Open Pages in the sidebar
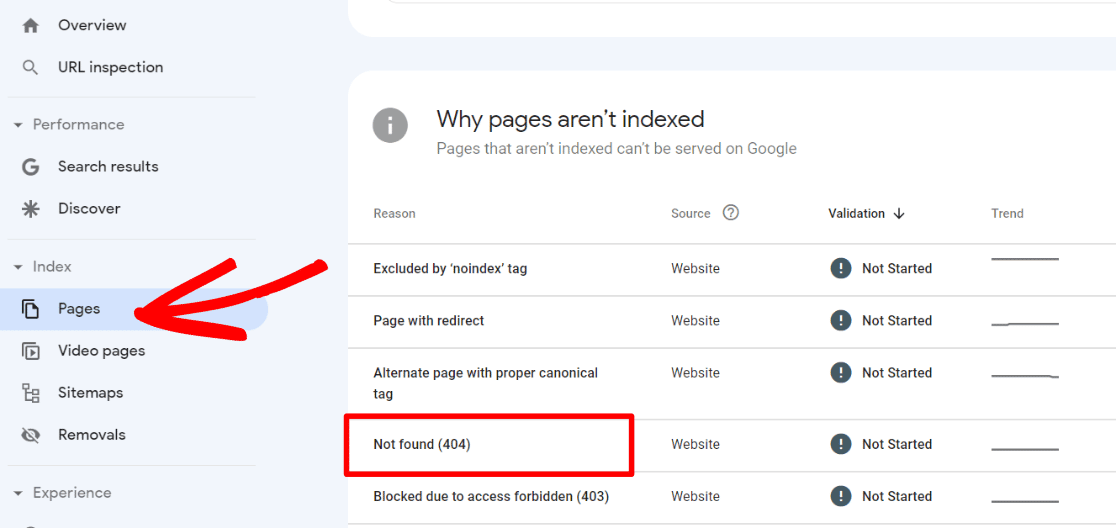Viewport: 1116px width, 528px height. (x=79, y=309)
